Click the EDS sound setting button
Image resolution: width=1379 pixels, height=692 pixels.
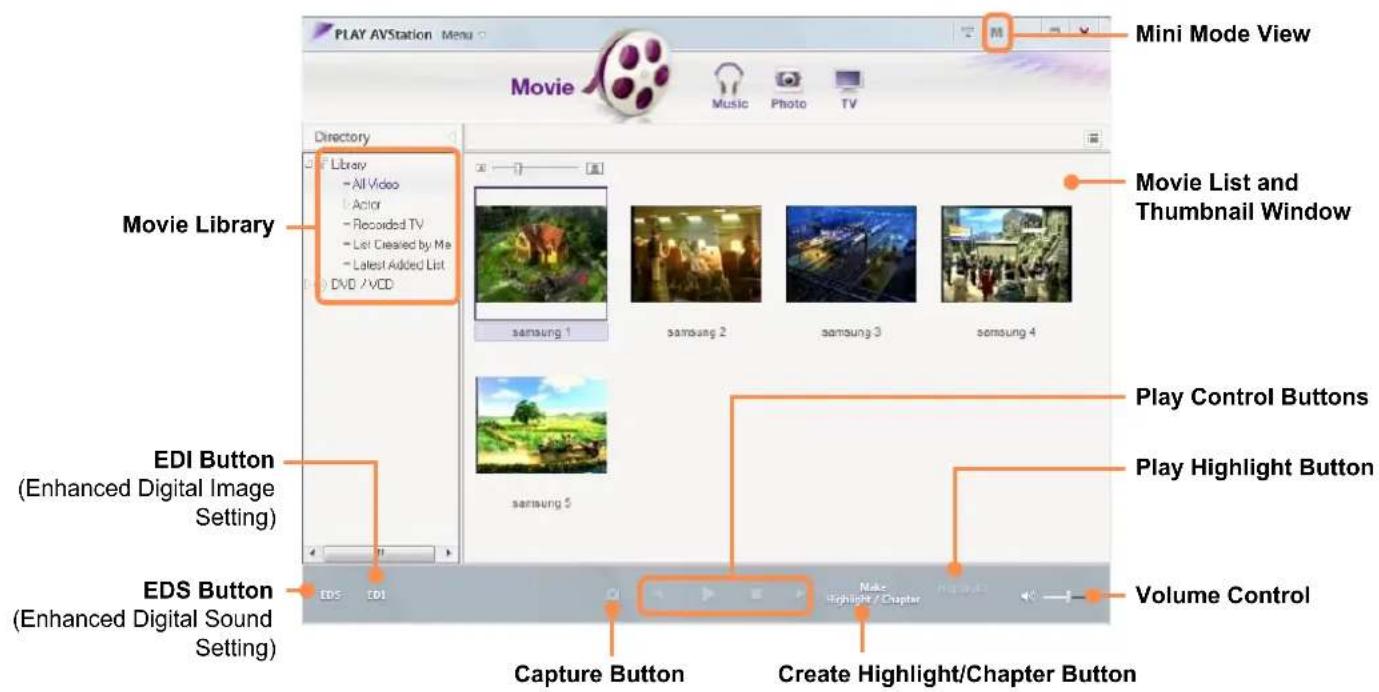[331, 594]
